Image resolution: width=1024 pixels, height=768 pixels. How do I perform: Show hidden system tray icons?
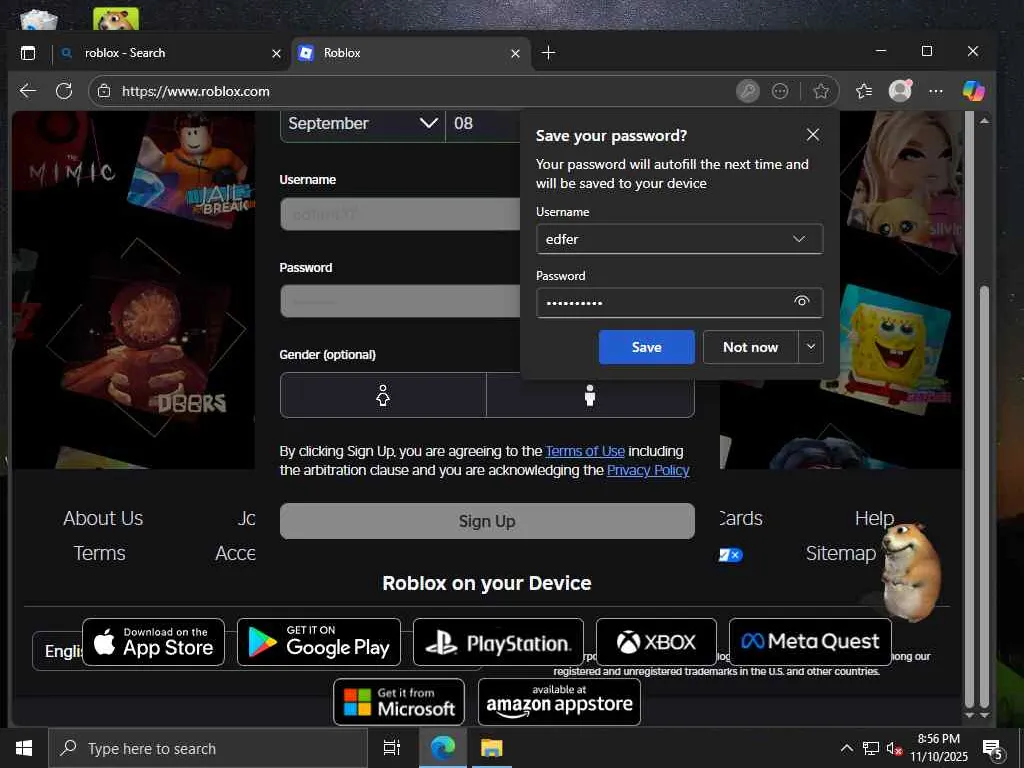click(x=846, y=748)
